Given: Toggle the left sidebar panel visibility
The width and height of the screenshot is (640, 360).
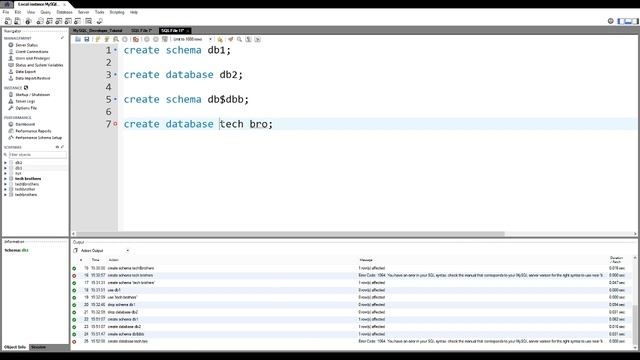Looking at the screenshot, I should (x=621, y=21).
